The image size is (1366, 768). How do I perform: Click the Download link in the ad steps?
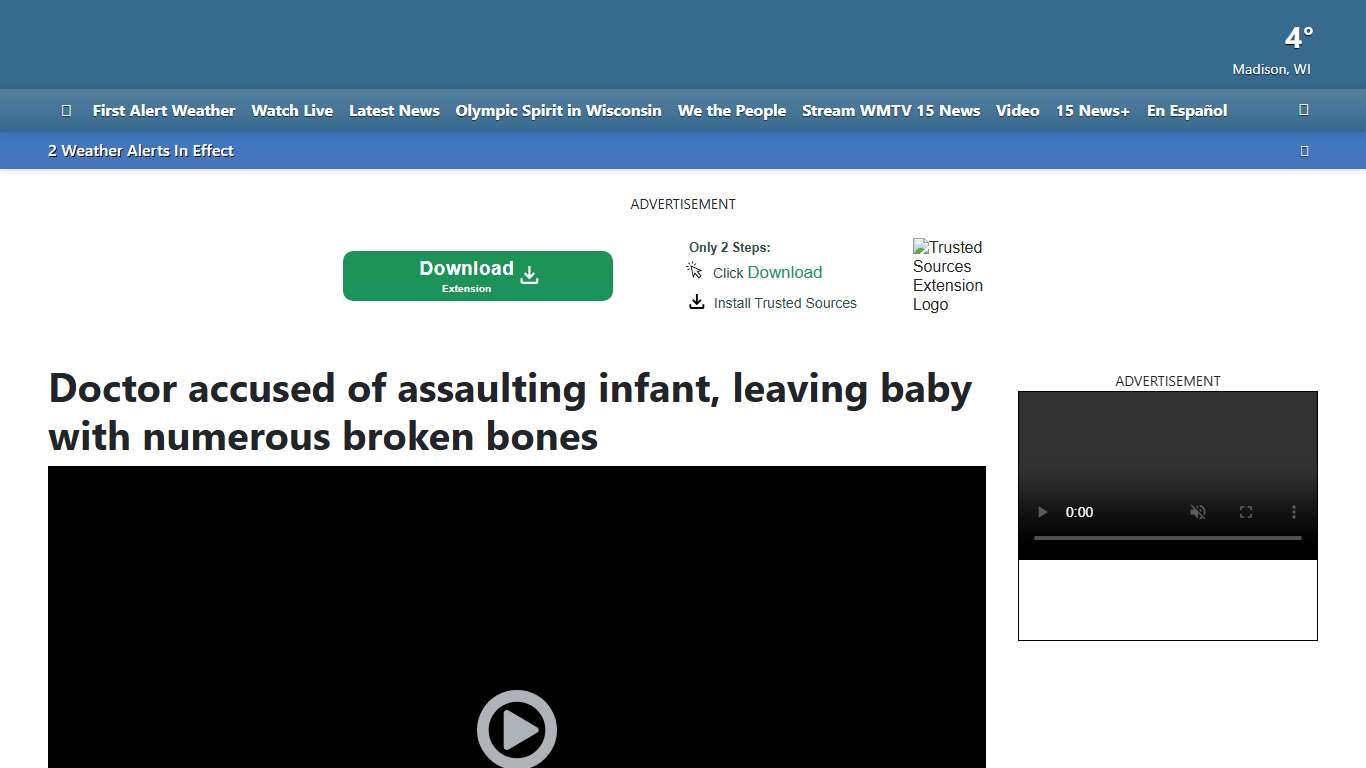(x=784, y=272)
